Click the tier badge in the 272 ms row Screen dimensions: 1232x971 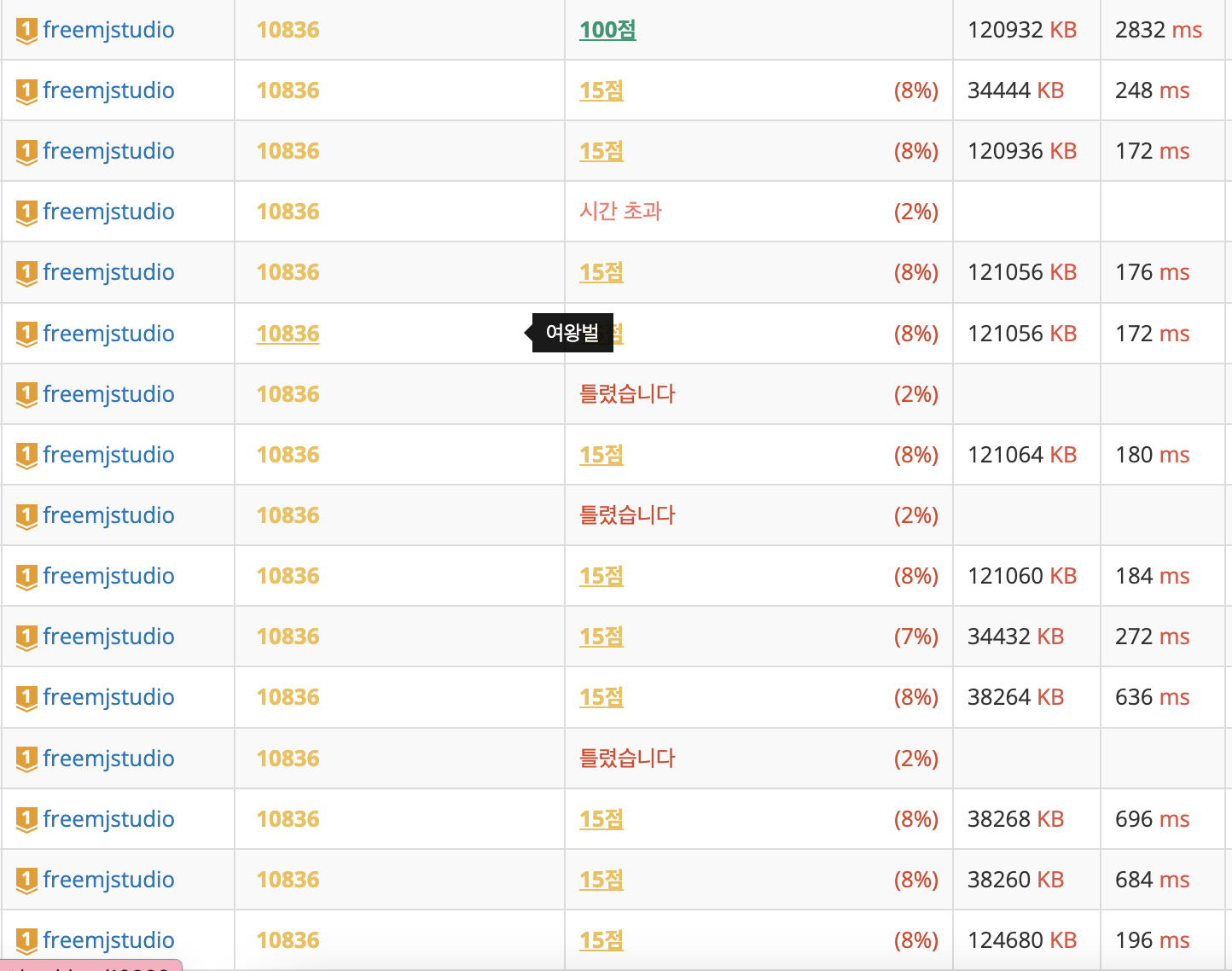26,637
